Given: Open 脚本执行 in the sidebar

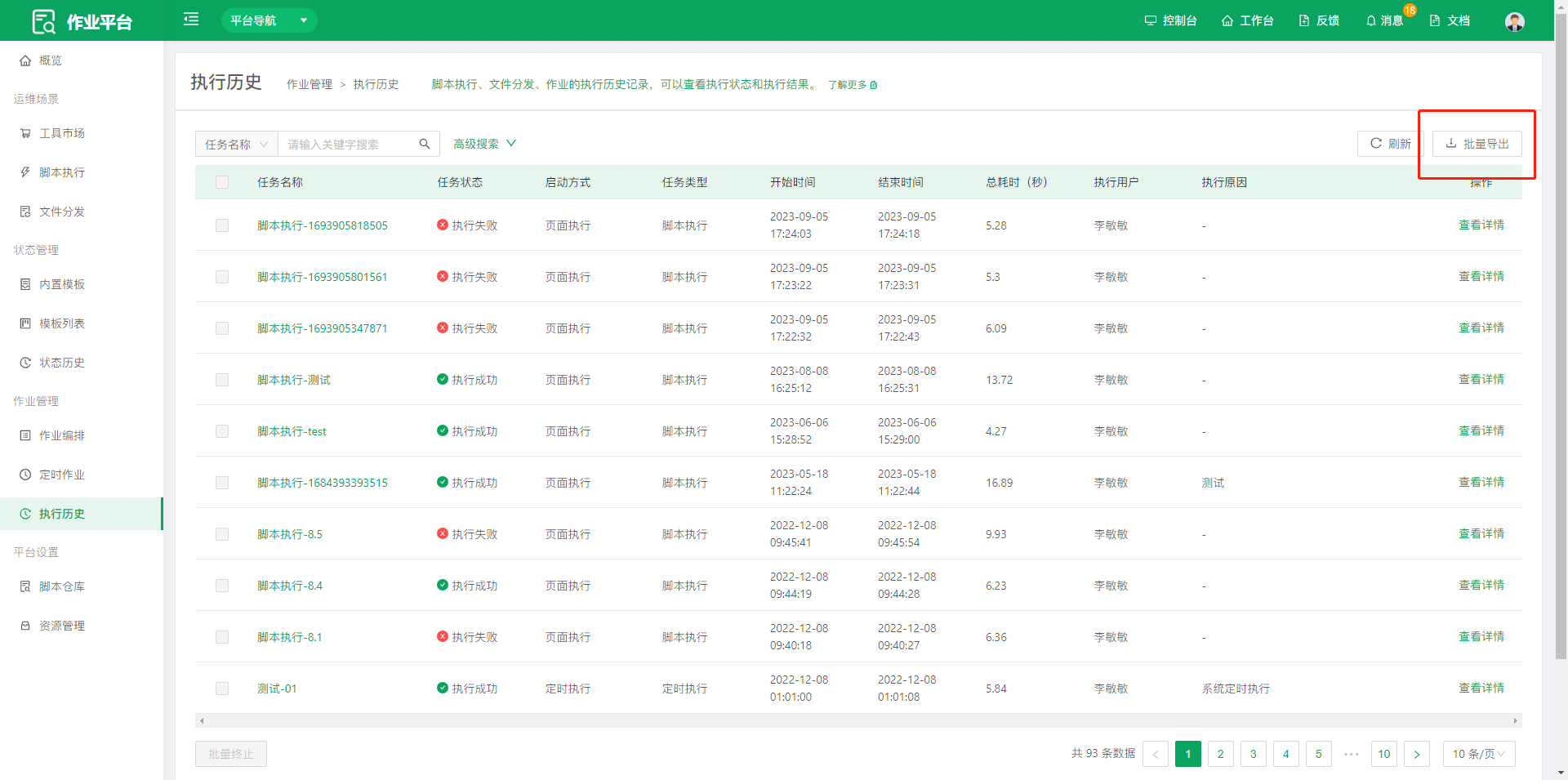Looking at the screenshot, I should point(82,172).
